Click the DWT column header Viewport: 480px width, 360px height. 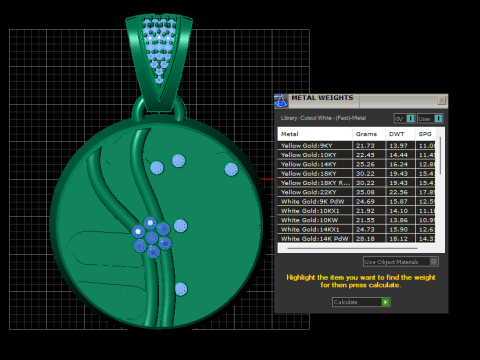point(400,134)
